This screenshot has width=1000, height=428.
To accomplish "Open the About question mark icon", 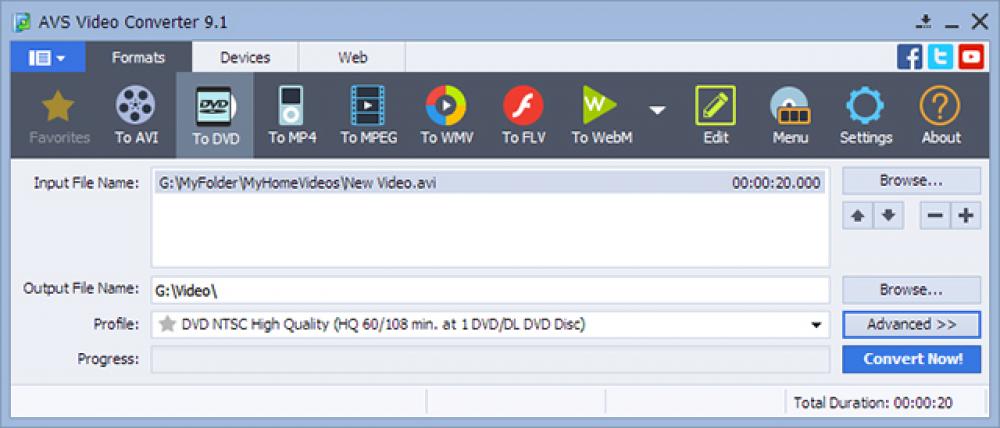I will click(x=941, y=115).
